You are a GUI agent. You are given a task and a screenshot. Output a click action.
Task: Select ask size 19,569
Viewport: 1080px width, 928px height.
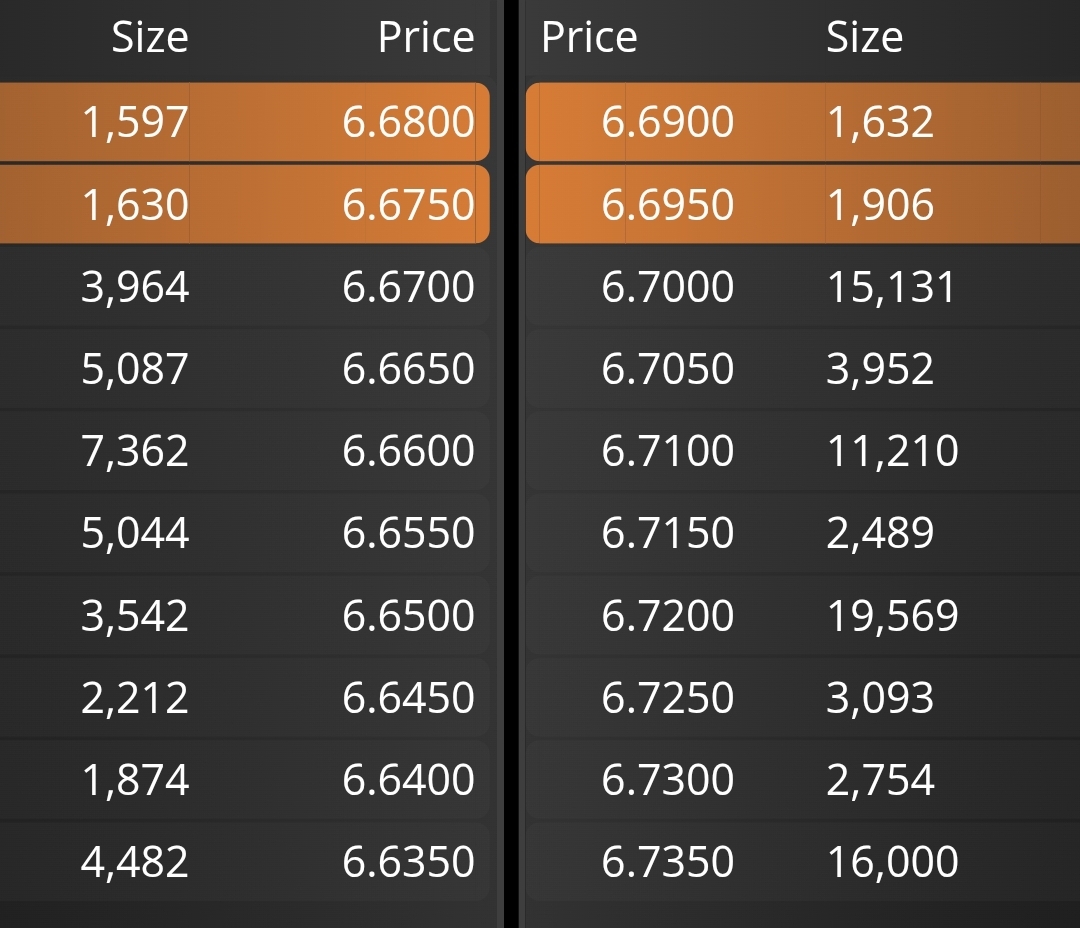click(x=893, y=615)
